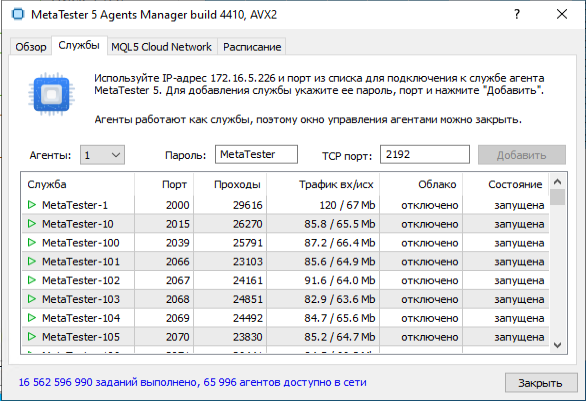Image resolution: width=586 pixels, height=401 pixels.
Task: Click the services list scrollbar thumb
Action: pos(558,197)
